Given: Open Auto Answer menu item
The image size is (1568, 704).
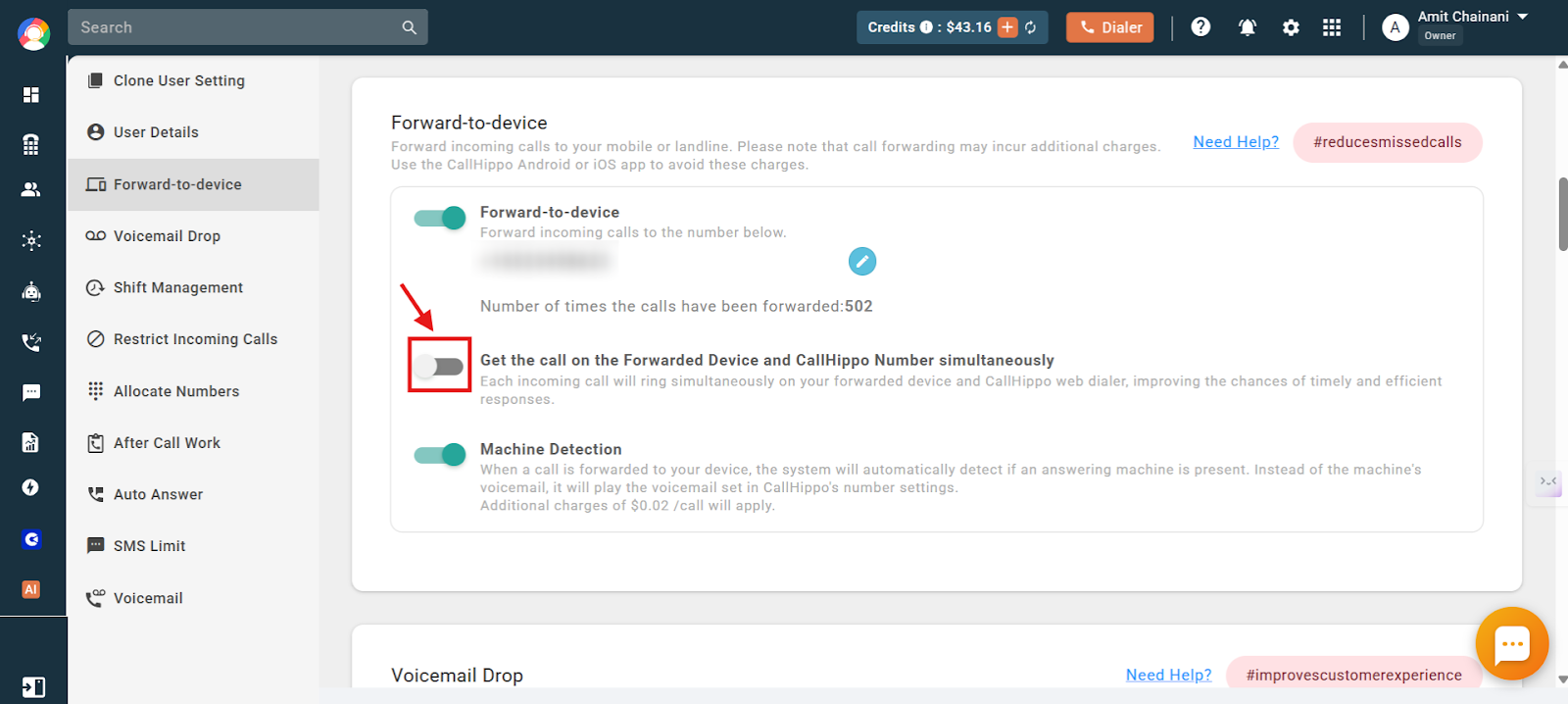Looking at the screenshot, I should coord(193,494).
